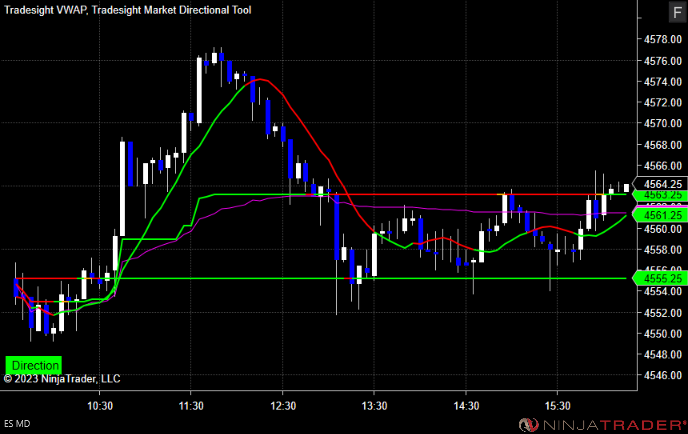This screenshot has width=688, height=434.
Task: Click the 4572.00 price axis label
Action: 663,102
